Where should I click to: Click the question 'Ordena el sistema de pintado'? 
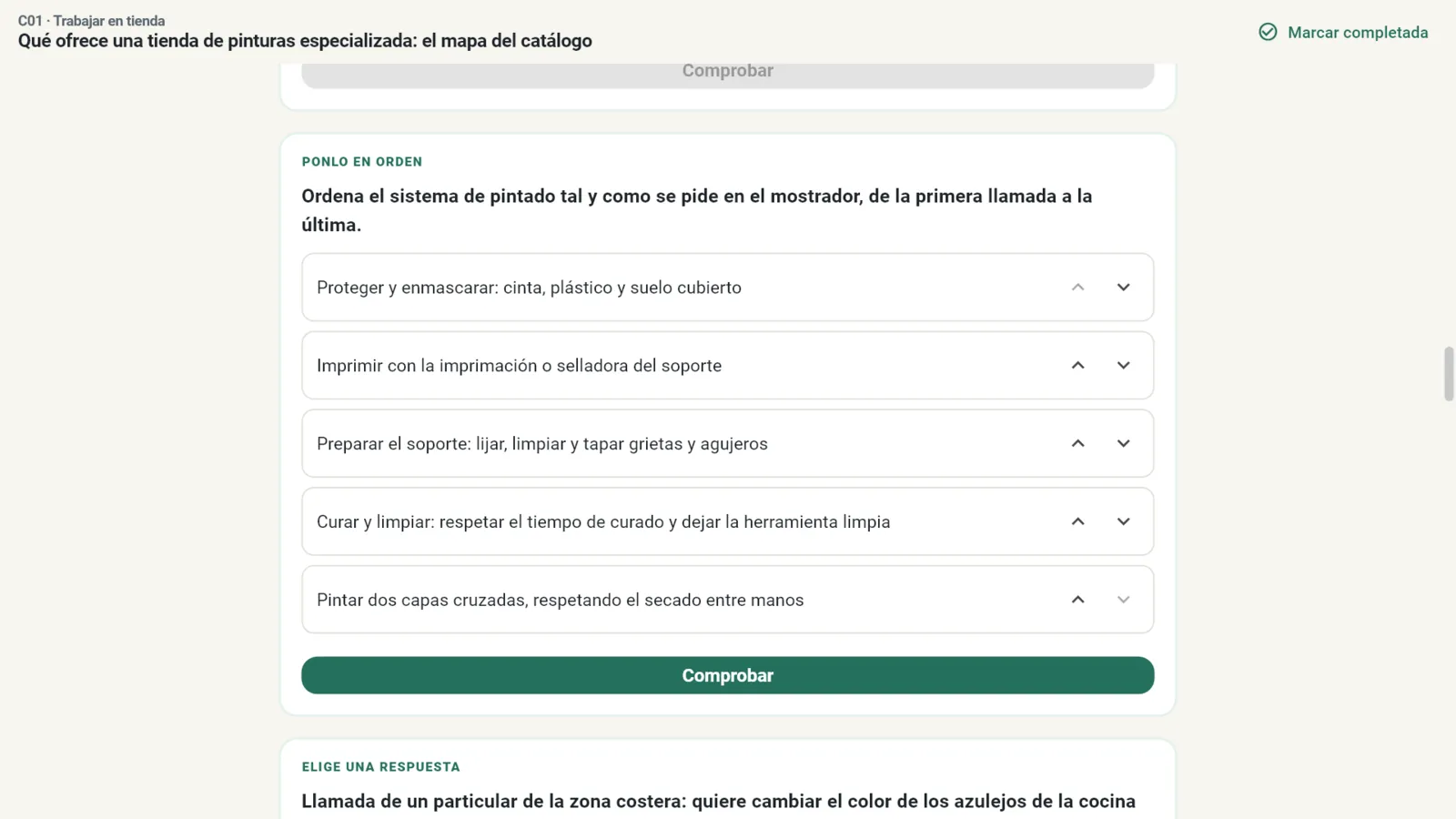tap(697, 210)
